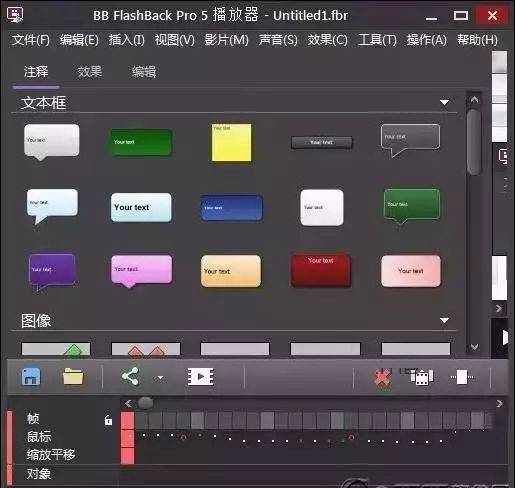515x488 pixels.
Task: Open the 文件(F) menu
Action: [x=30, y=40]
